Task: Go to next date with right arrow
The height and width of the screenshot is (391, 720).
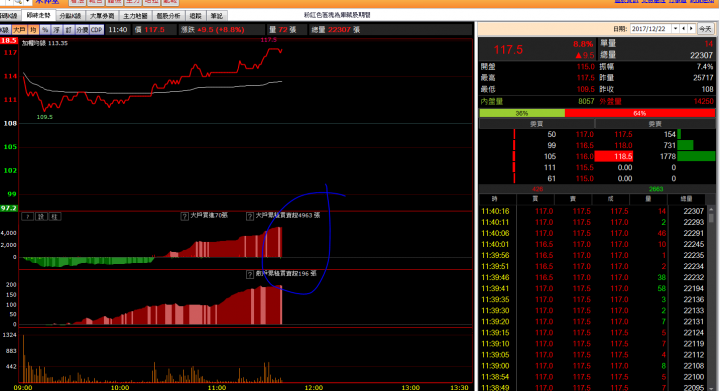Action: click(x=691, y=28)
